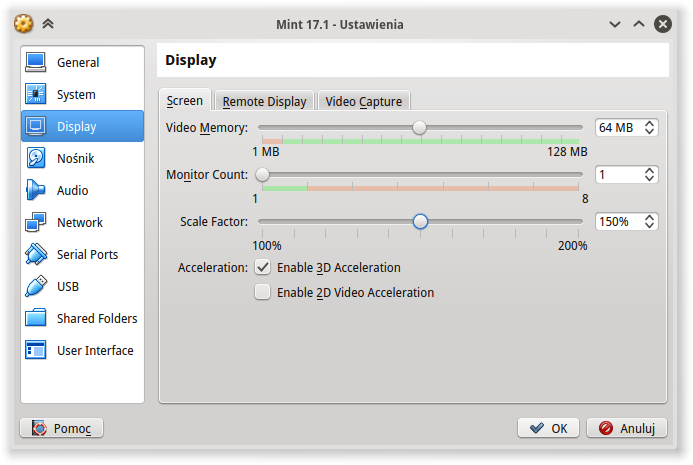Switch to the Remote Display tab
693x465 pixels.
point(264,101)
